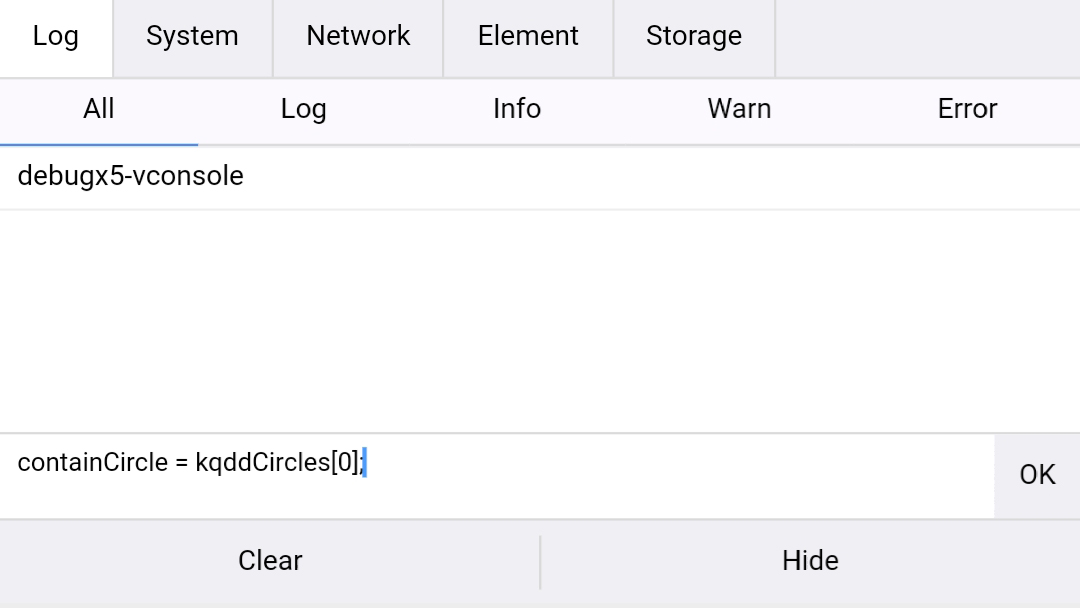Select the top-level Log panel tab
Image resolution: width=1080 pixels, height=608 pixels.
tap(56, 37)
